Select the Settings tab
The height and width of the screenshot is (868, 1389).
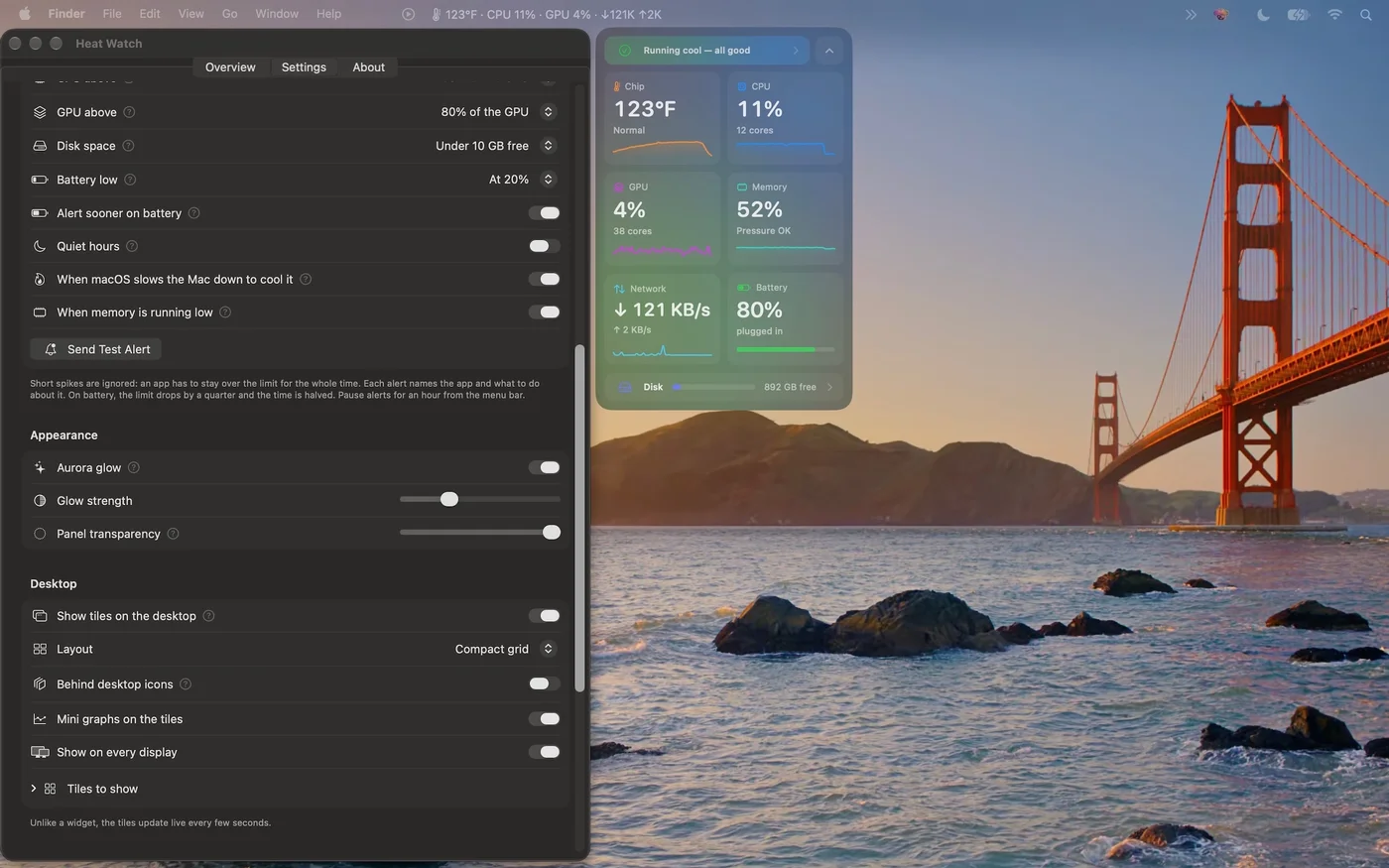pos(304,67)
